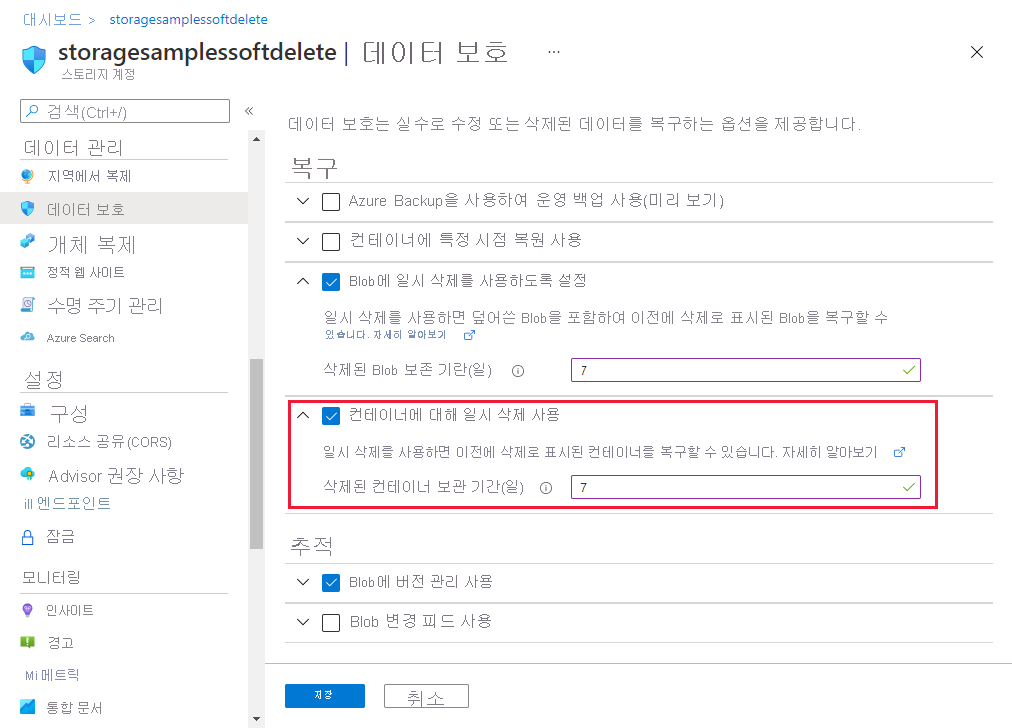The image size is (1012, 728).
Task: Enable Azure Backup 운영 백업 checkbox
Action: click(x=331, y=201)
